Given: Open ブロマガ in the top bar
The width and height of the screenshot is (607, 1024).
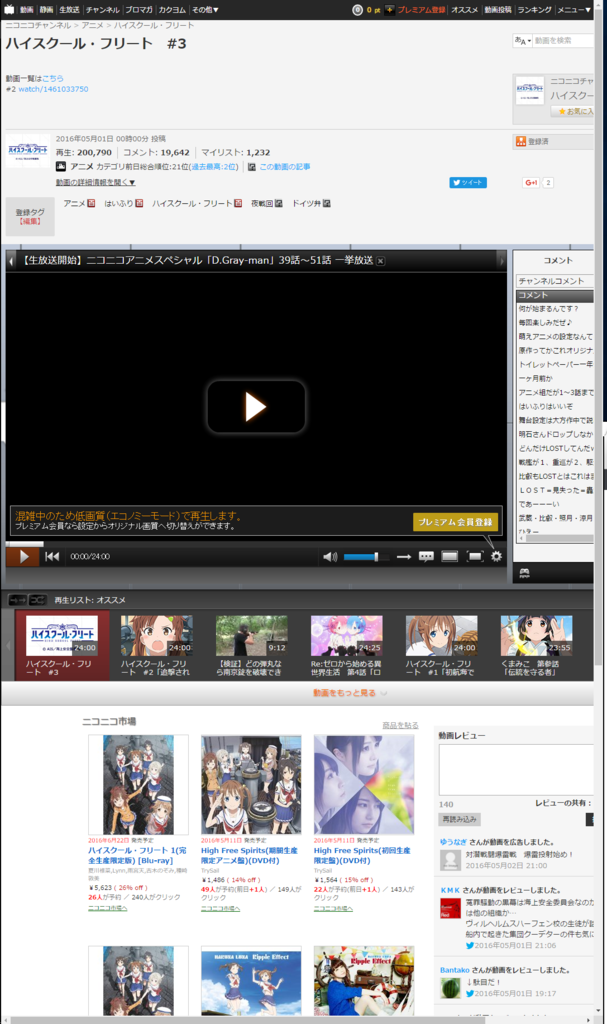Looking at the screenshot, I should click(139, 10).
